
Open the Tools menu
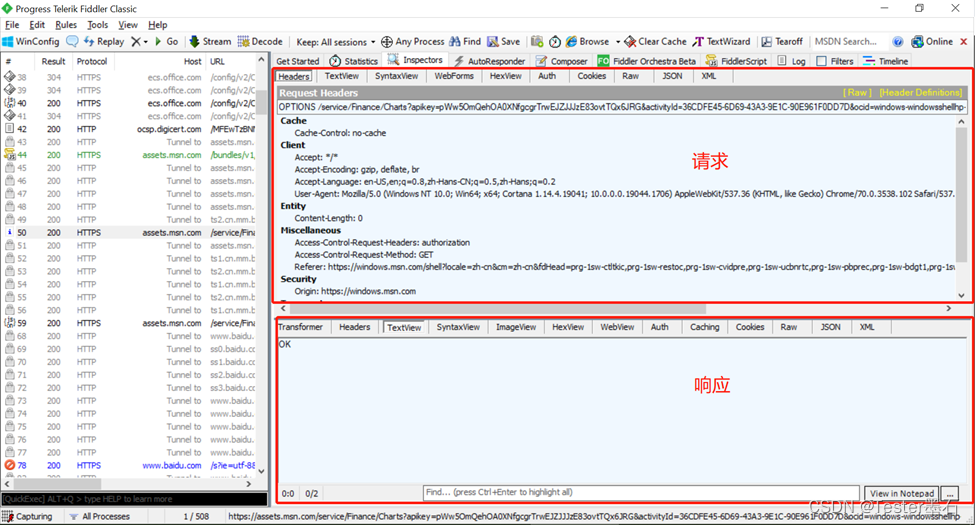pos(98,25)
